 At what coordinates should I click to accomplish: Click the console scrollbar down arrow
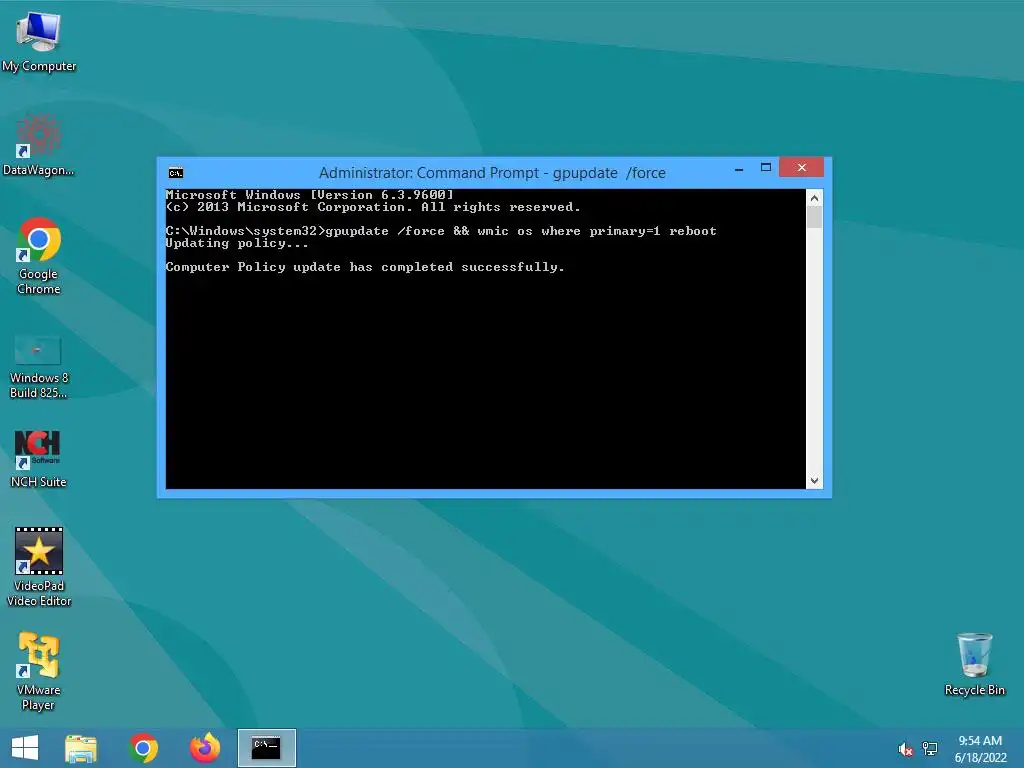point(814,481)
